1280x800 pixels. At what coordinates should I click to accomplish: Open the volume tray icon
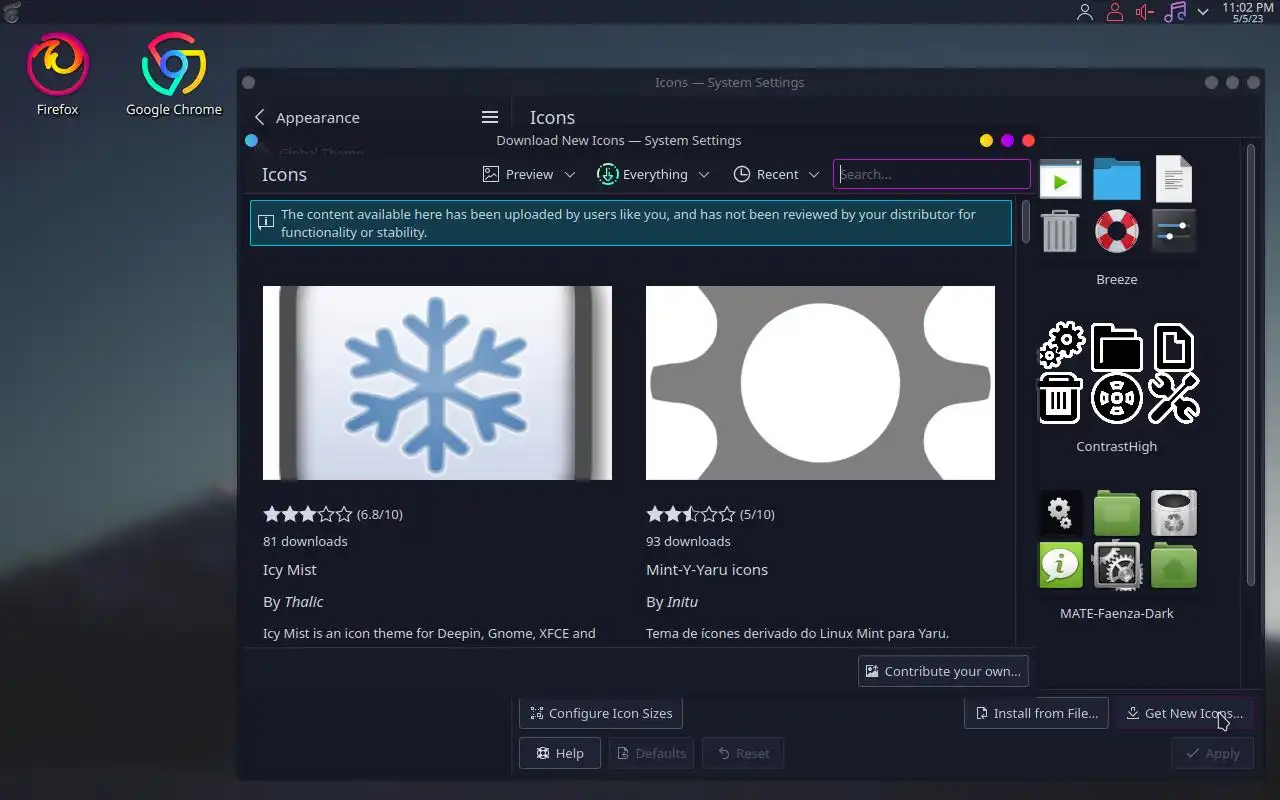coord(1145,12)
